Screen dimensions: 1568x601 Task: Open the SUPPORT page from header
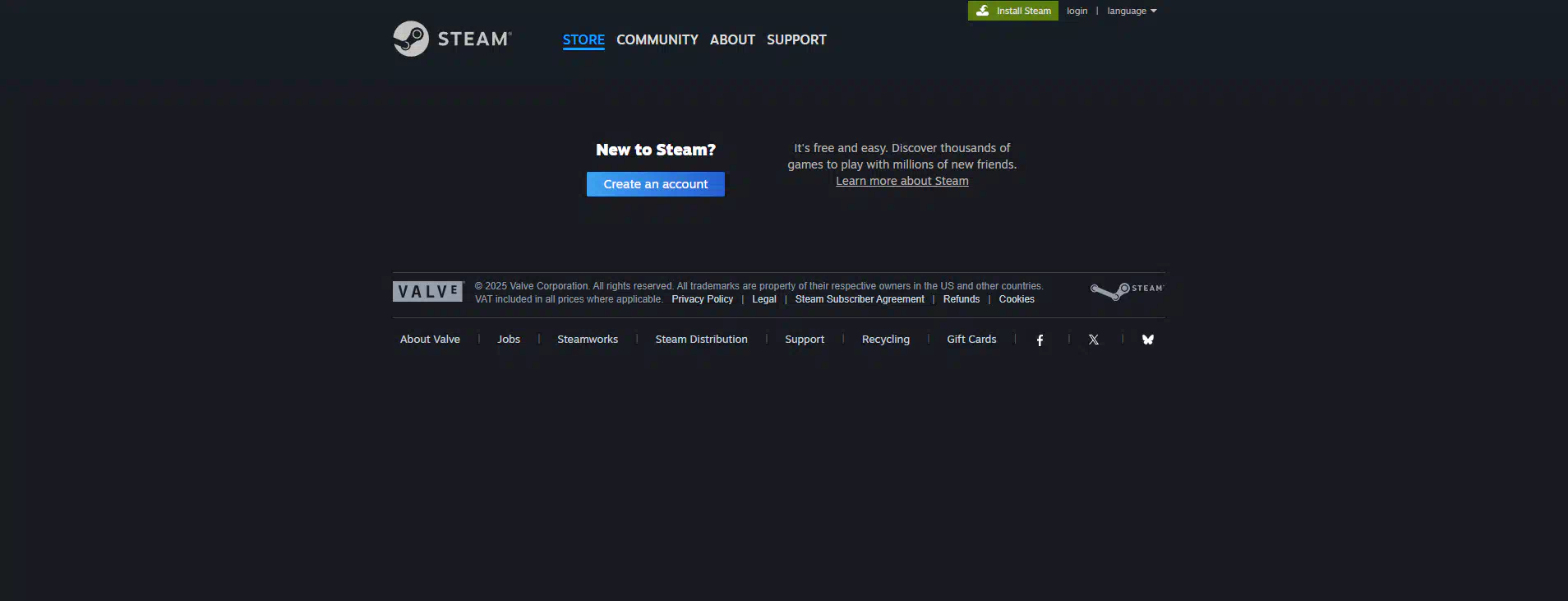(796, 39)
